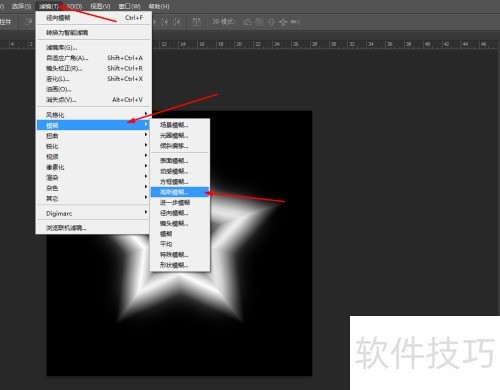
Task: Open the 3D(D) menu
Action: (74, 6)
